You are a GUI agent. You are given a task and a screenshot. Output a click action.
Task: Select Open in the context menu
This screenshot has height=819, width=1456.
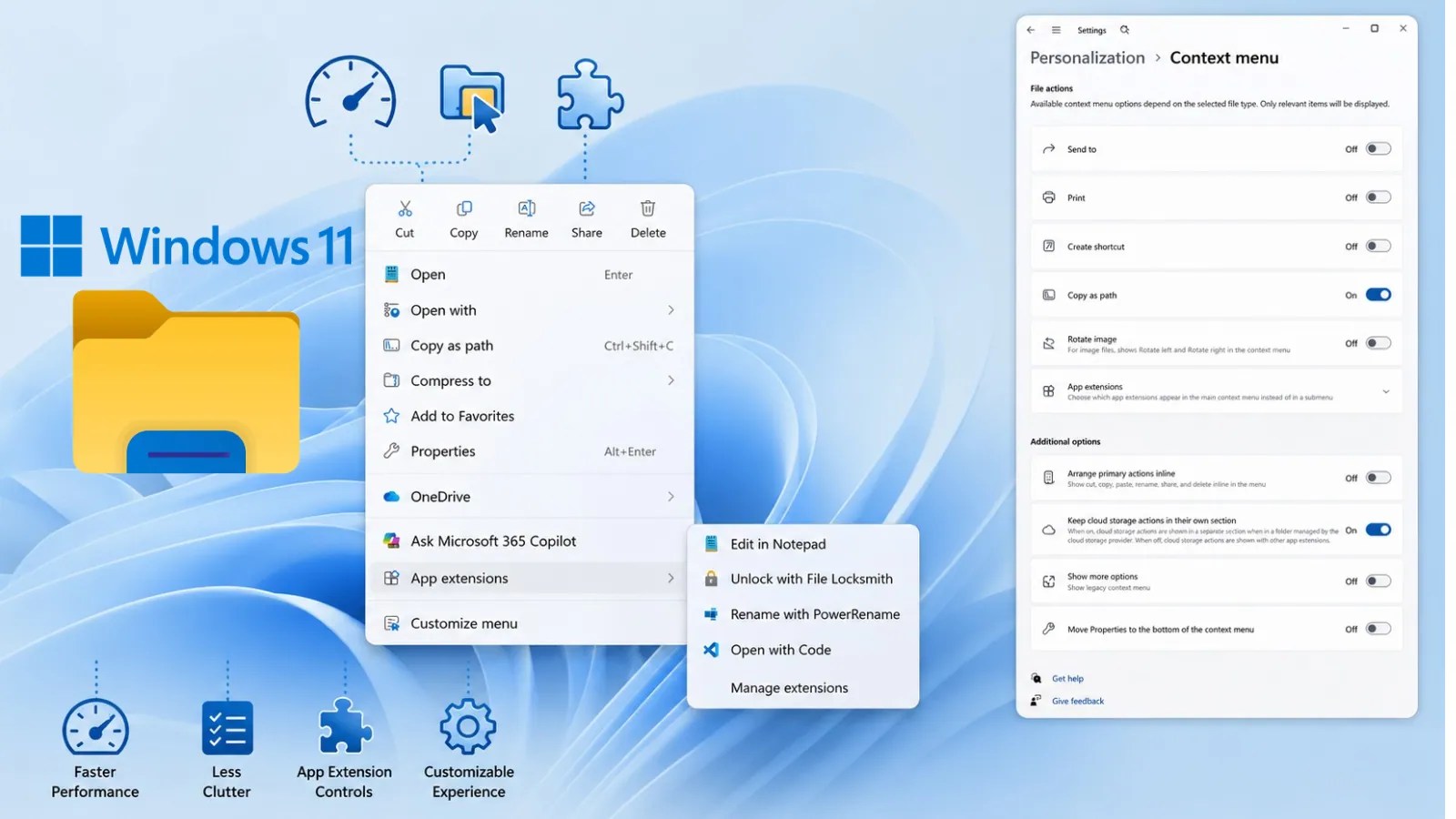click(530, 275)
